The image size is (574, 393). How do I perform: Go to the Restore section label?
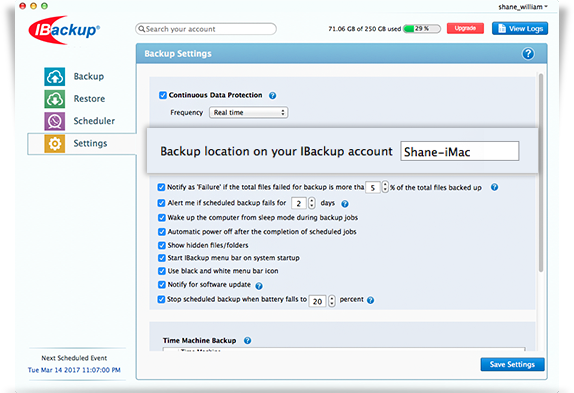pos(89,98)
